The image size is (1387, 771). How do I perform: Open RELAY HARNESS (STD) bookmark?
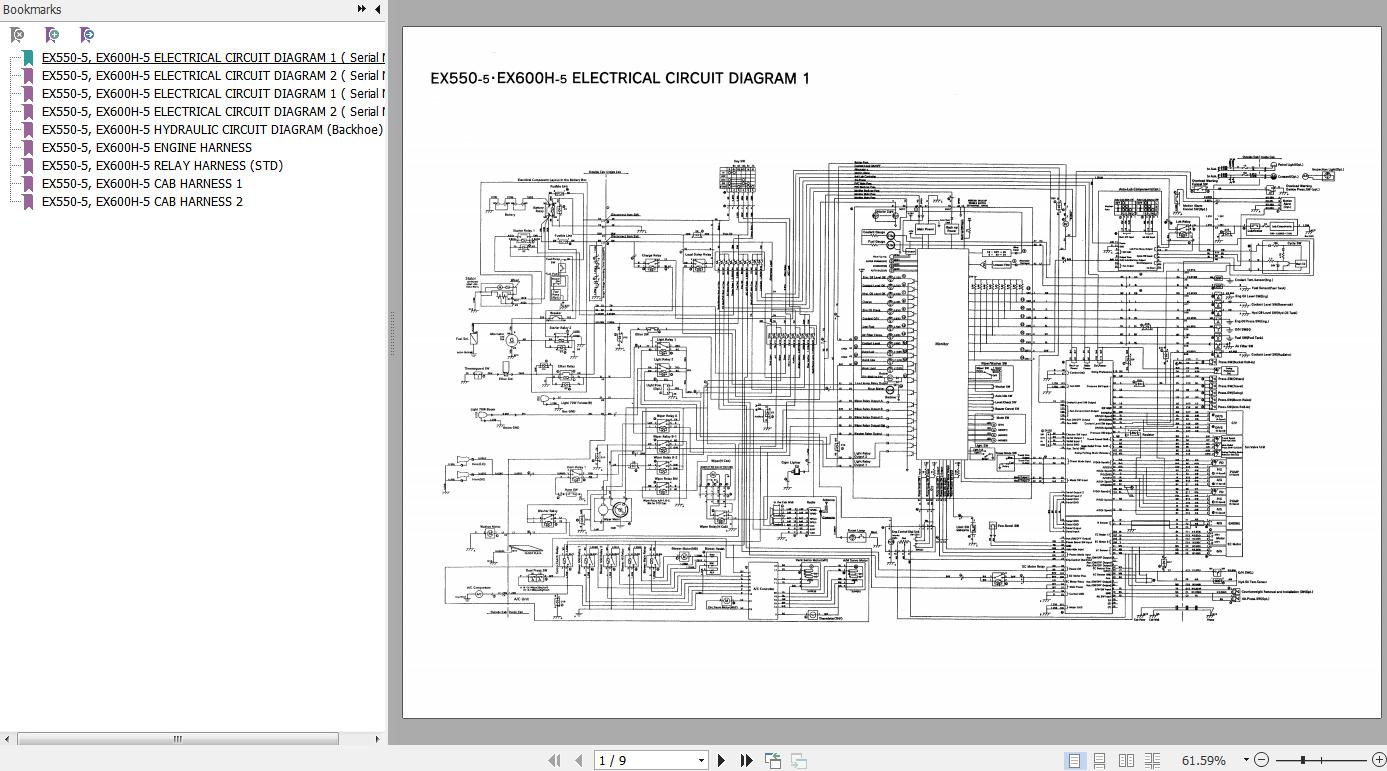(x=162, y=166)
